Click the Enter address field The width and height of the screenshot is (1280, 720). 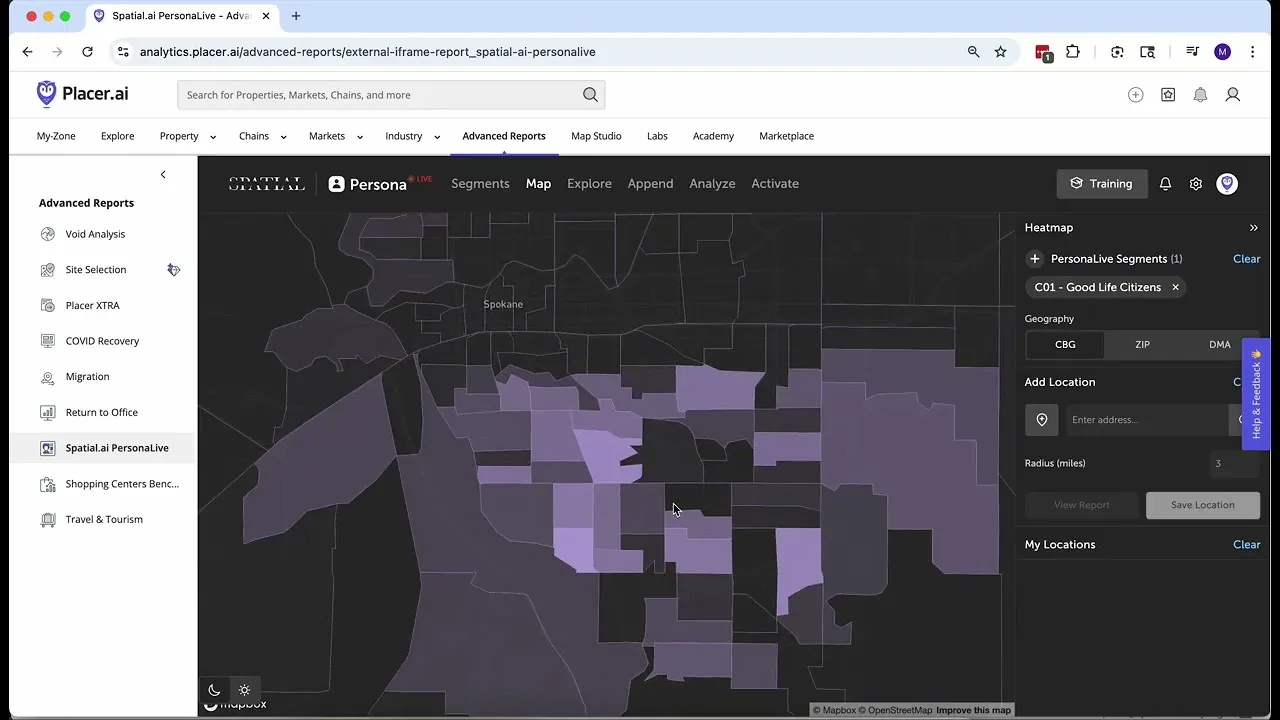coord(1146,420)
